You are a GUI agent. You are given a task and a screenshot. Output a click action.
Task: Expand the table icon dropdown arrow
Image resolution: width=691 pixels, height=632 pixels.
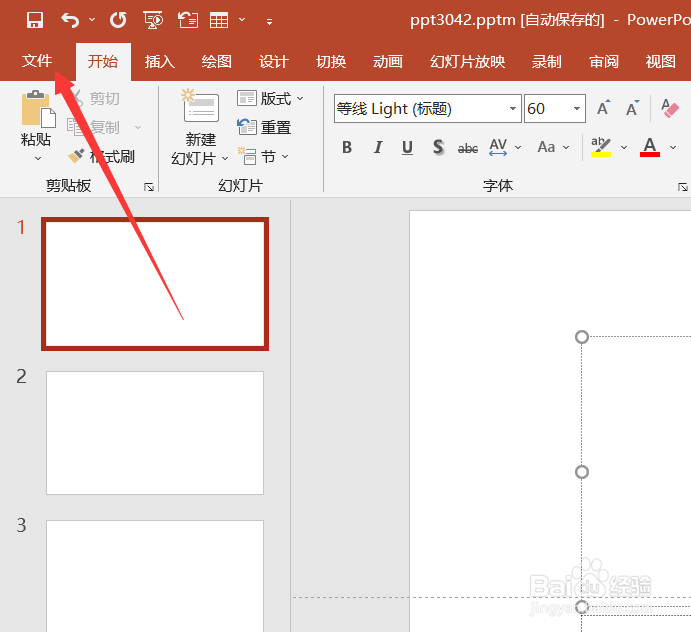(x=242, y=20)
